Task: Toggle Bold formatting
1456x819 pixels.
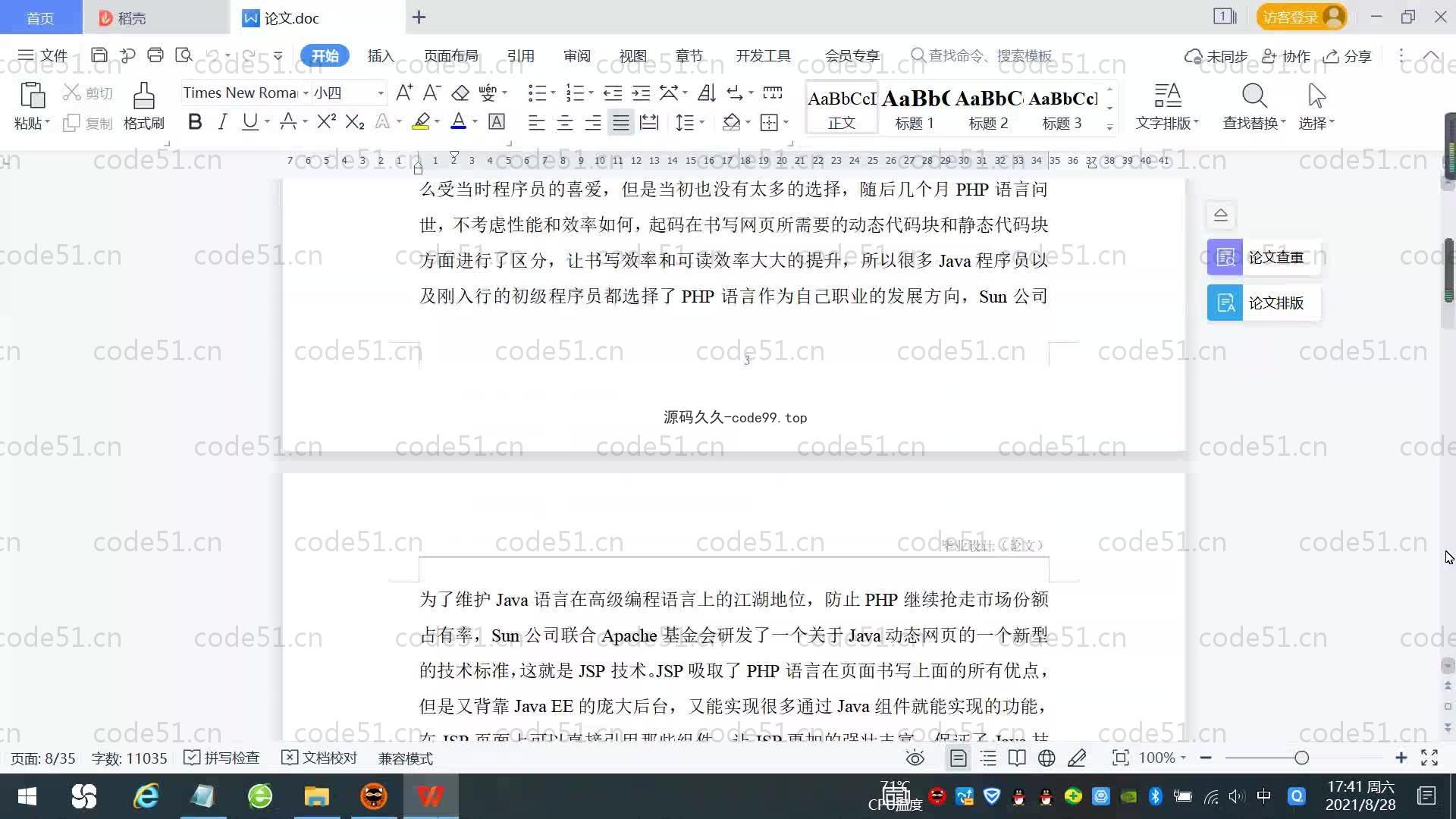Action: [x=195, y=121]
